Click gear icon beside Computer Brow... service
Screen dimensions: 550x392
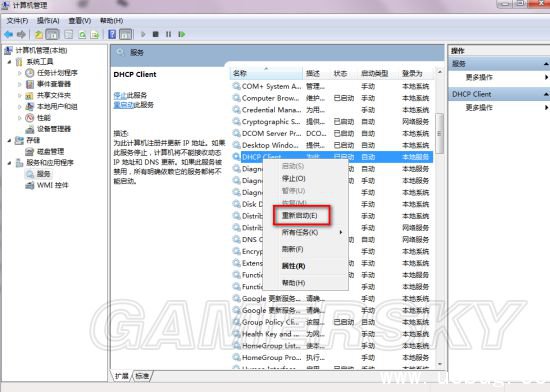tap(237, 98)
